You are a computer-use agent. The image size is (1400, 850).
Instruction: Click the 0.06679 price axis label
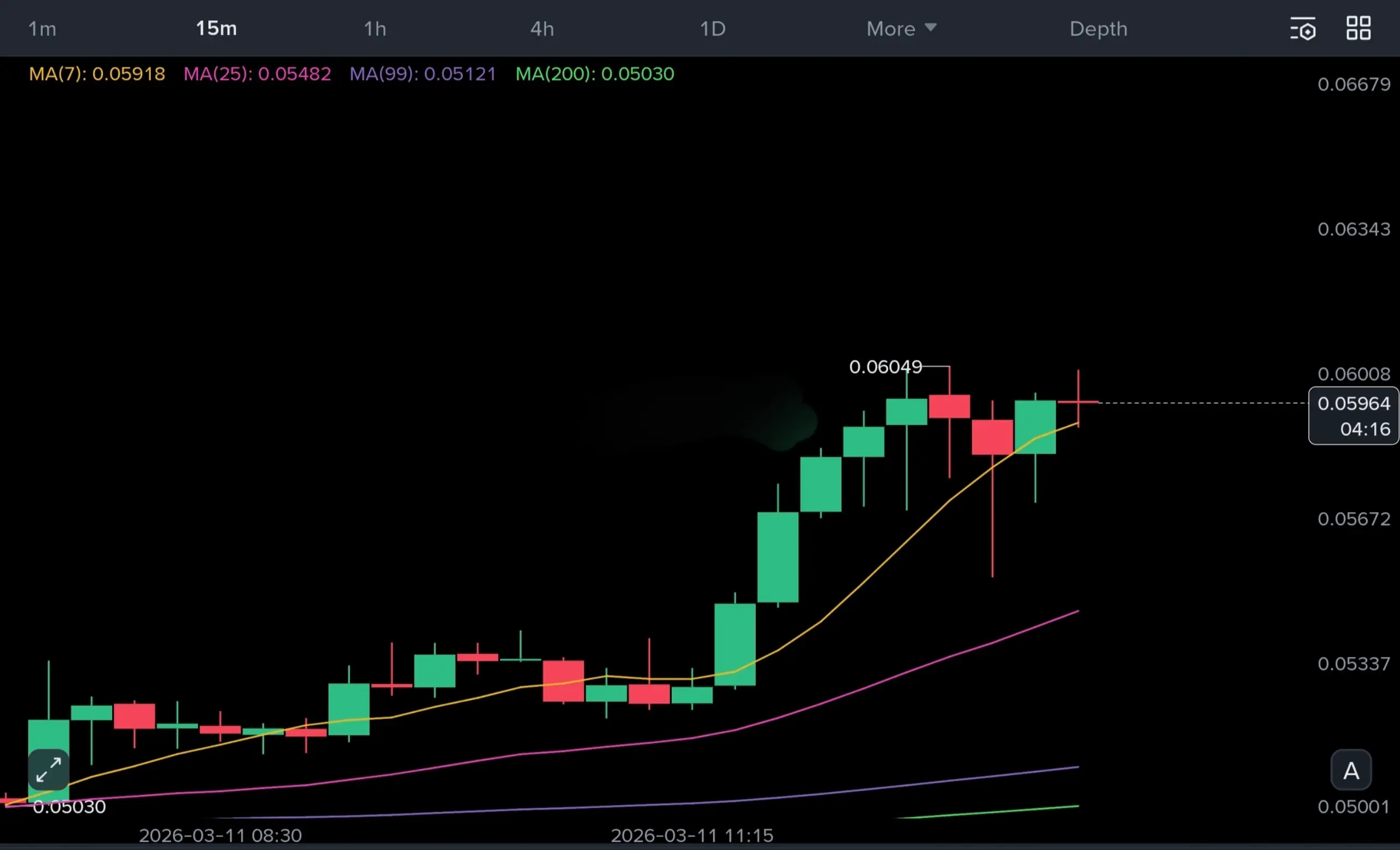coord(1354,85)
